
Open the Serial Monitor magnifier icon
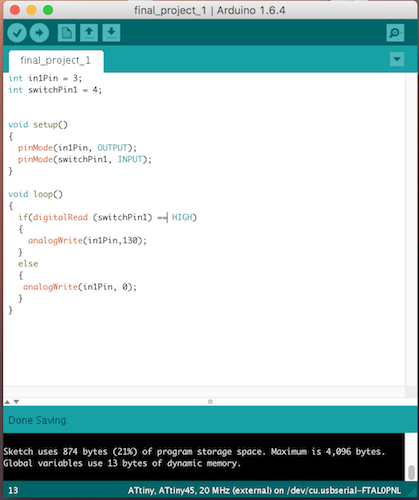(x=395, y=33)
